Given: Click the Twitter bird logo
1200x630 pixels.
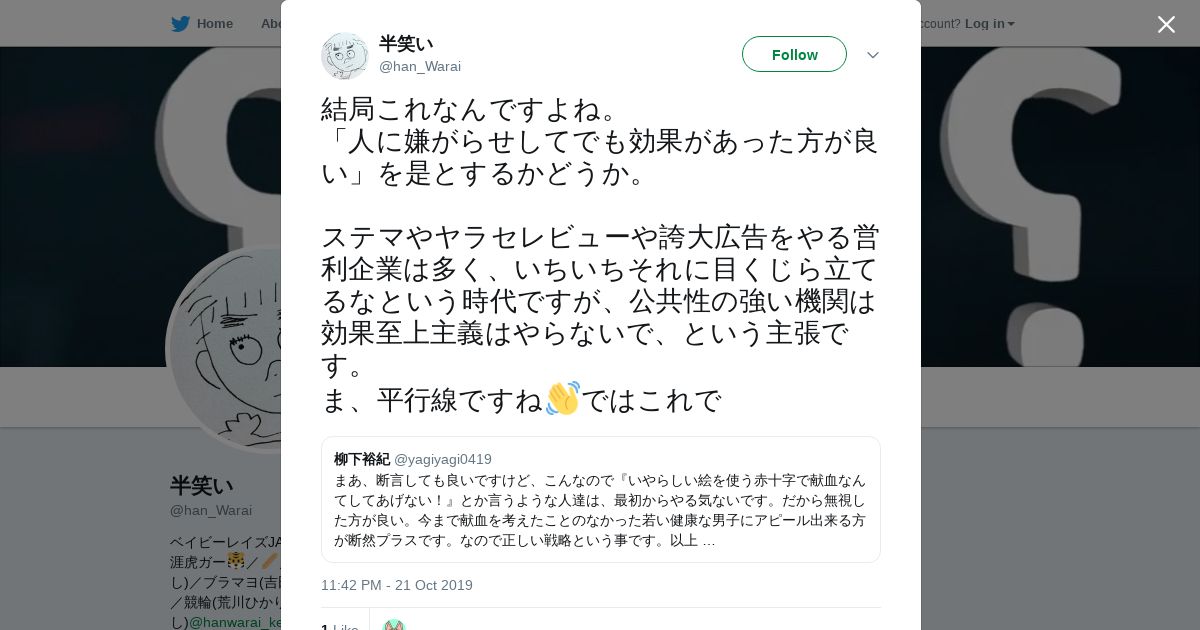Looking at the screenshot, I should click(x=180, y=24).
